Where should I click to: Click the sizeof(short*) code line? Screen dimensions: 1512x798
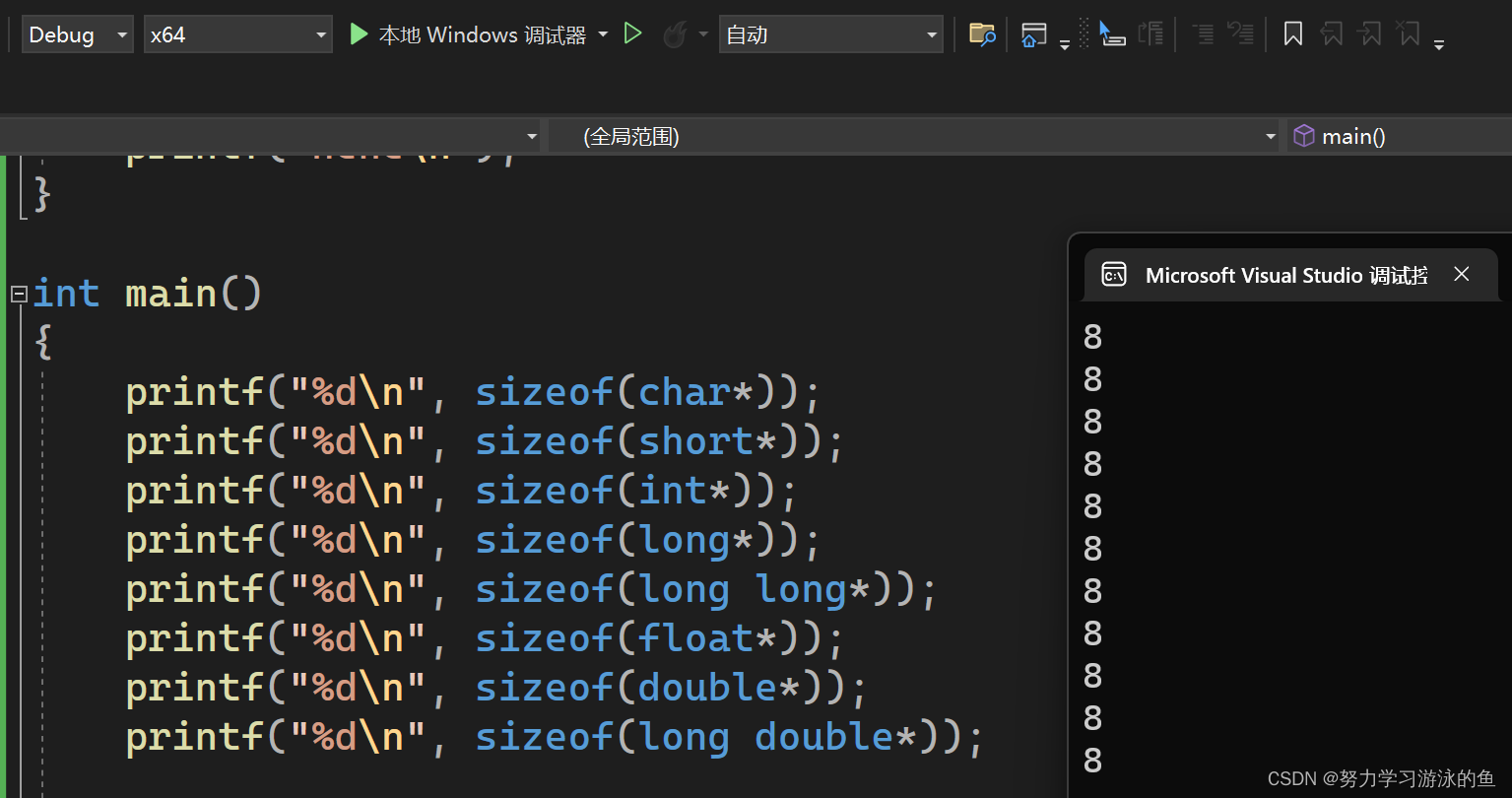485,441
